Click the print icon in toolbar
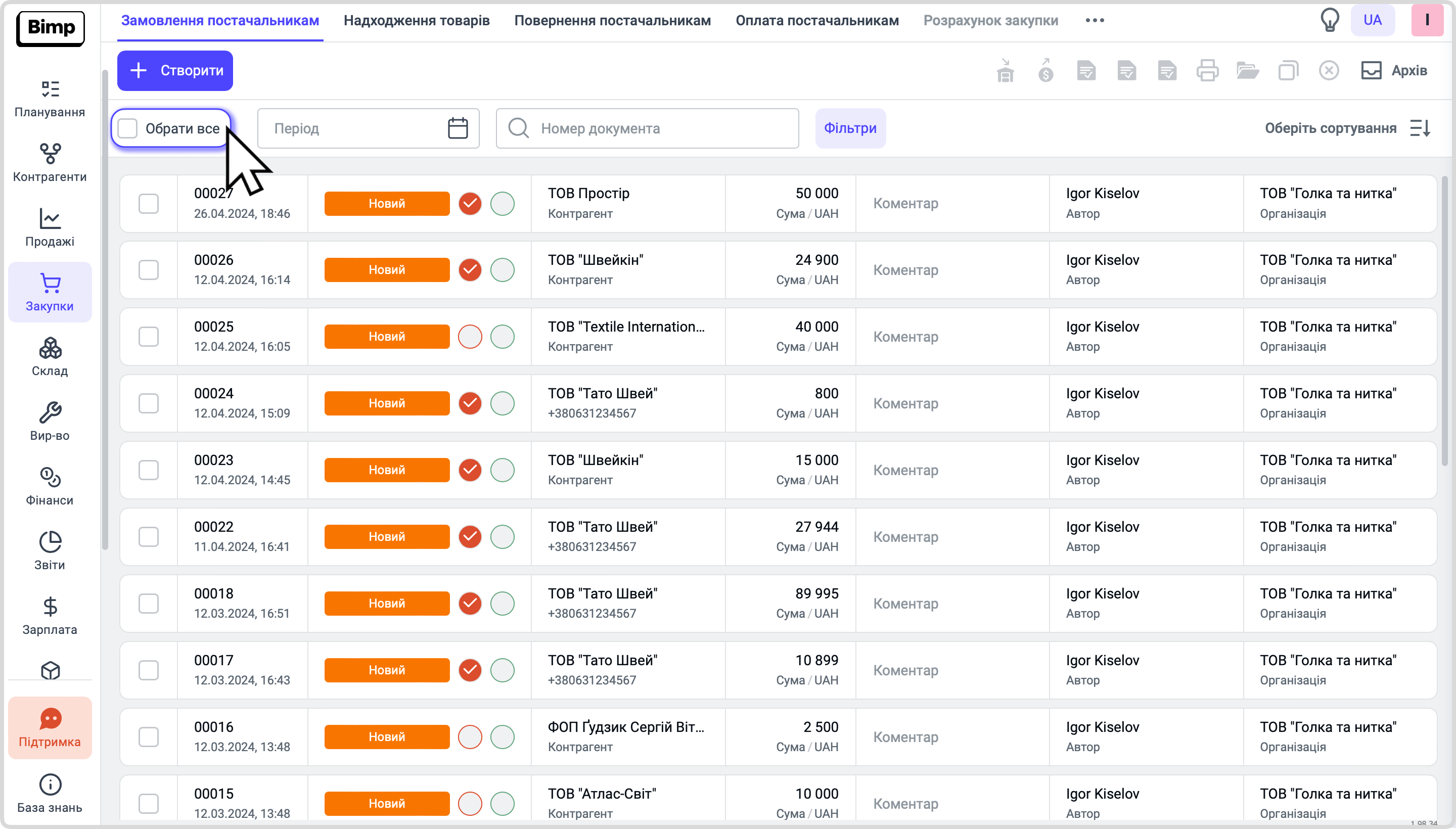The image size is (1456, 829). pyautogui.click(x=1207, y=71)
